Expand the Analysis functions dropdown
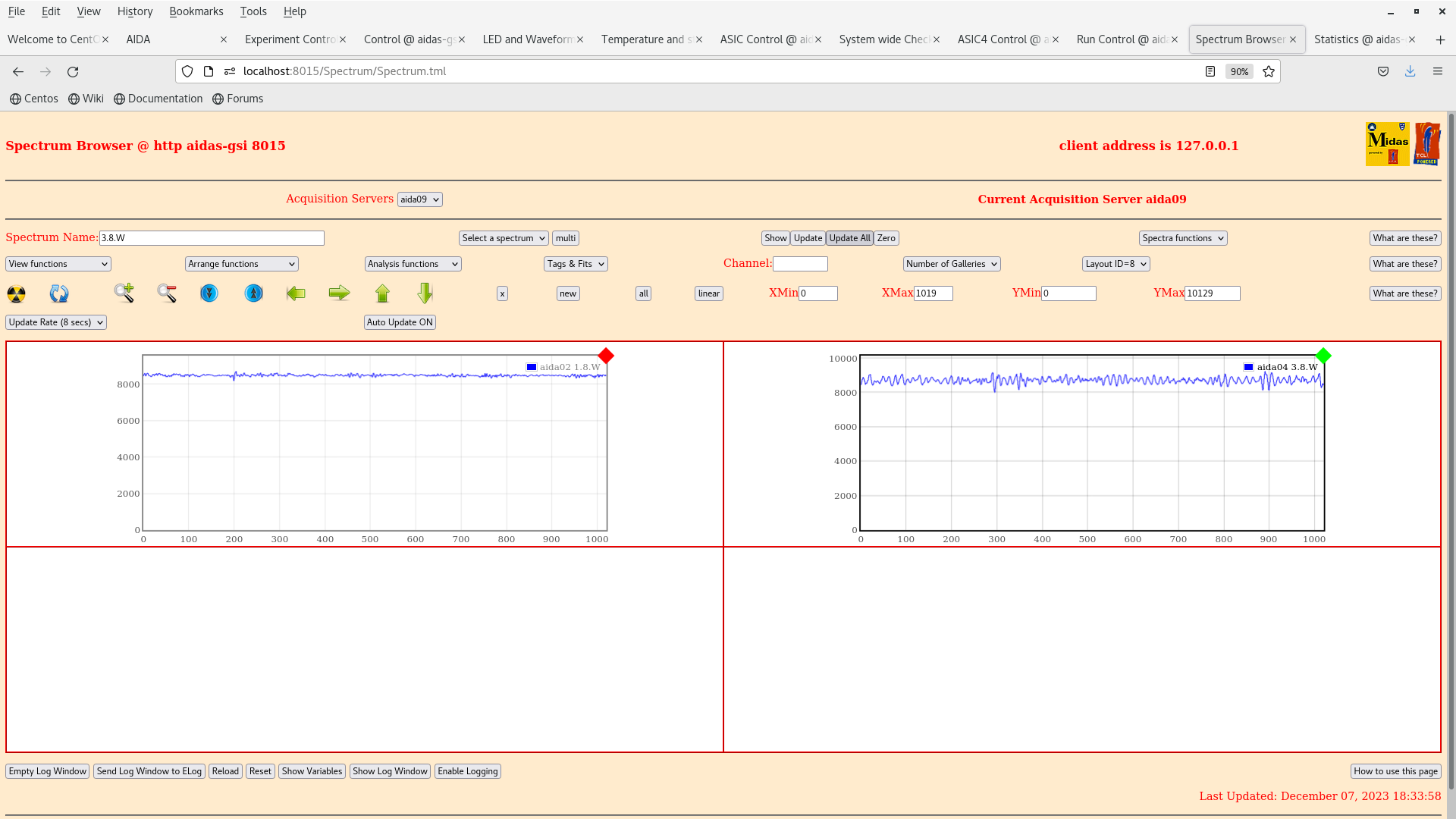This screenshot has height=819, width=1456. (412, 263)
